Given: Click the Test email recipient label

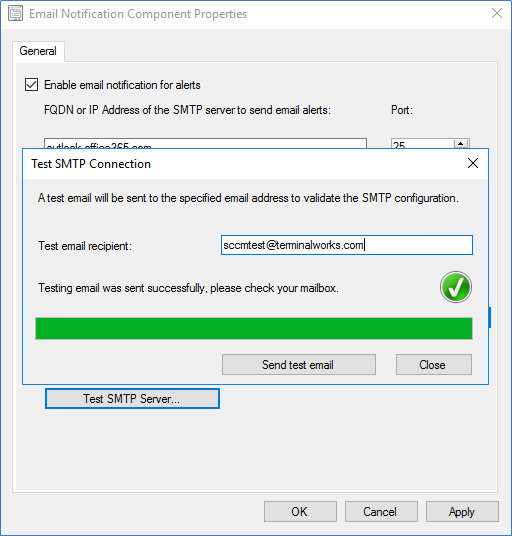Looking at the screenshot, I should pos(85,246).
